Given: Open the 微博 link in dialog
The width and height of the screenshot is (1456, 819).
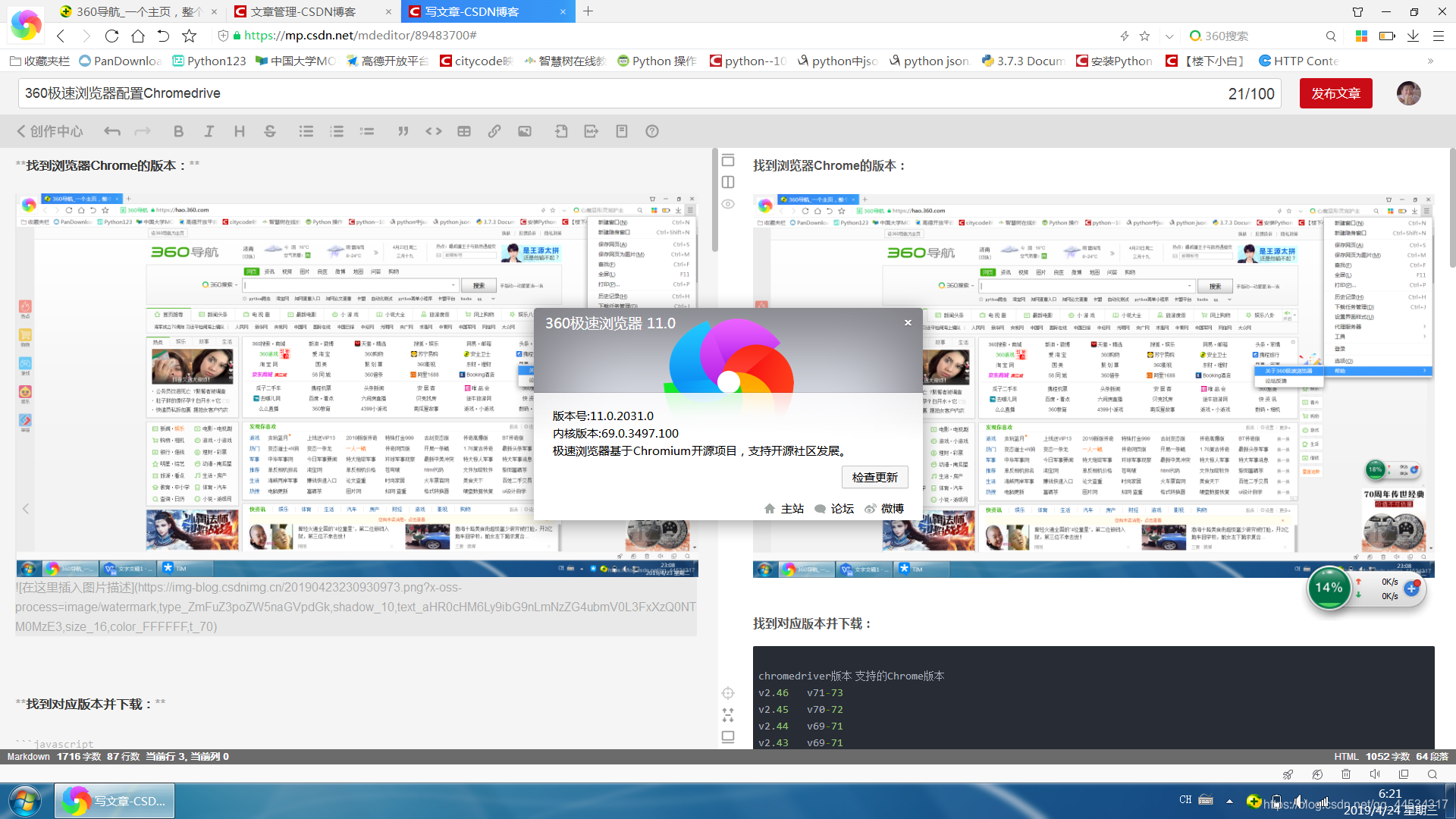Looking at the screenshot, I should (x=884, y=509).
